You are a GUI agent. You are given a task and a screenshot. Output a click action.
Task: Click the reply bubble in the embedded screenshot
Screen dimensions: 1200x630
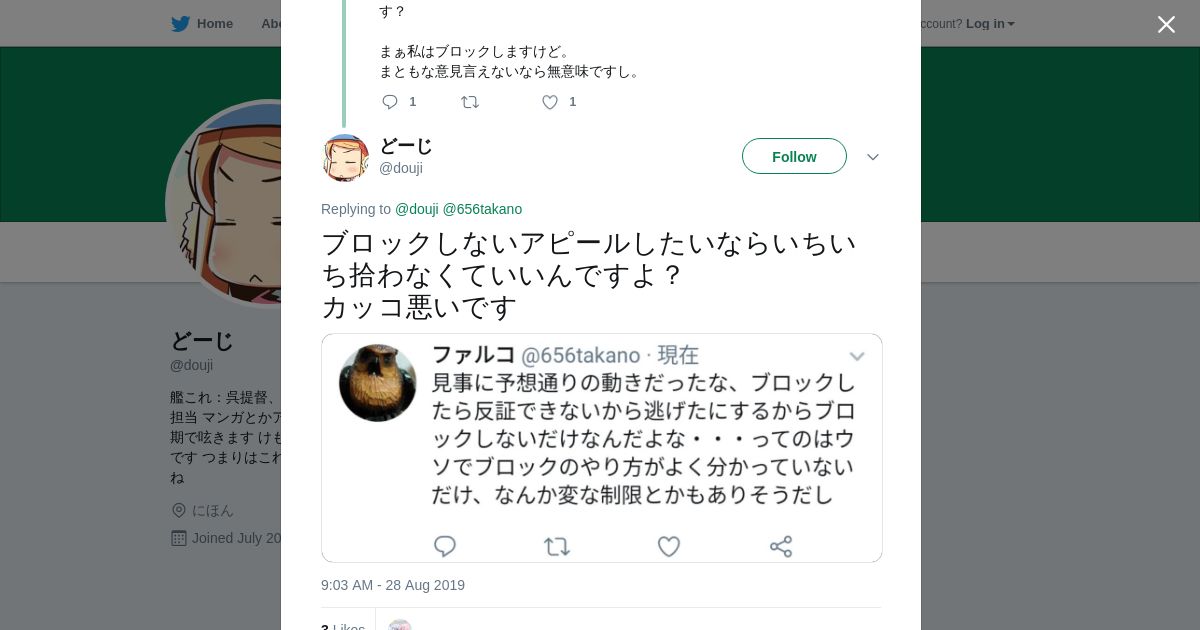coord(445,546)
